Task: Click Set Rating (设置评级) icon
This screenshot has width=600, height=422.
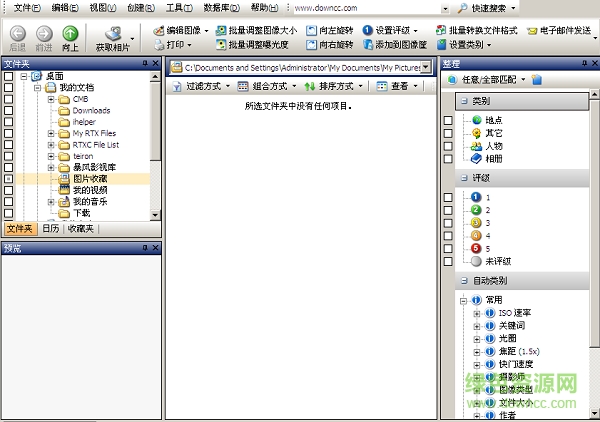Action: coord(367,30)
